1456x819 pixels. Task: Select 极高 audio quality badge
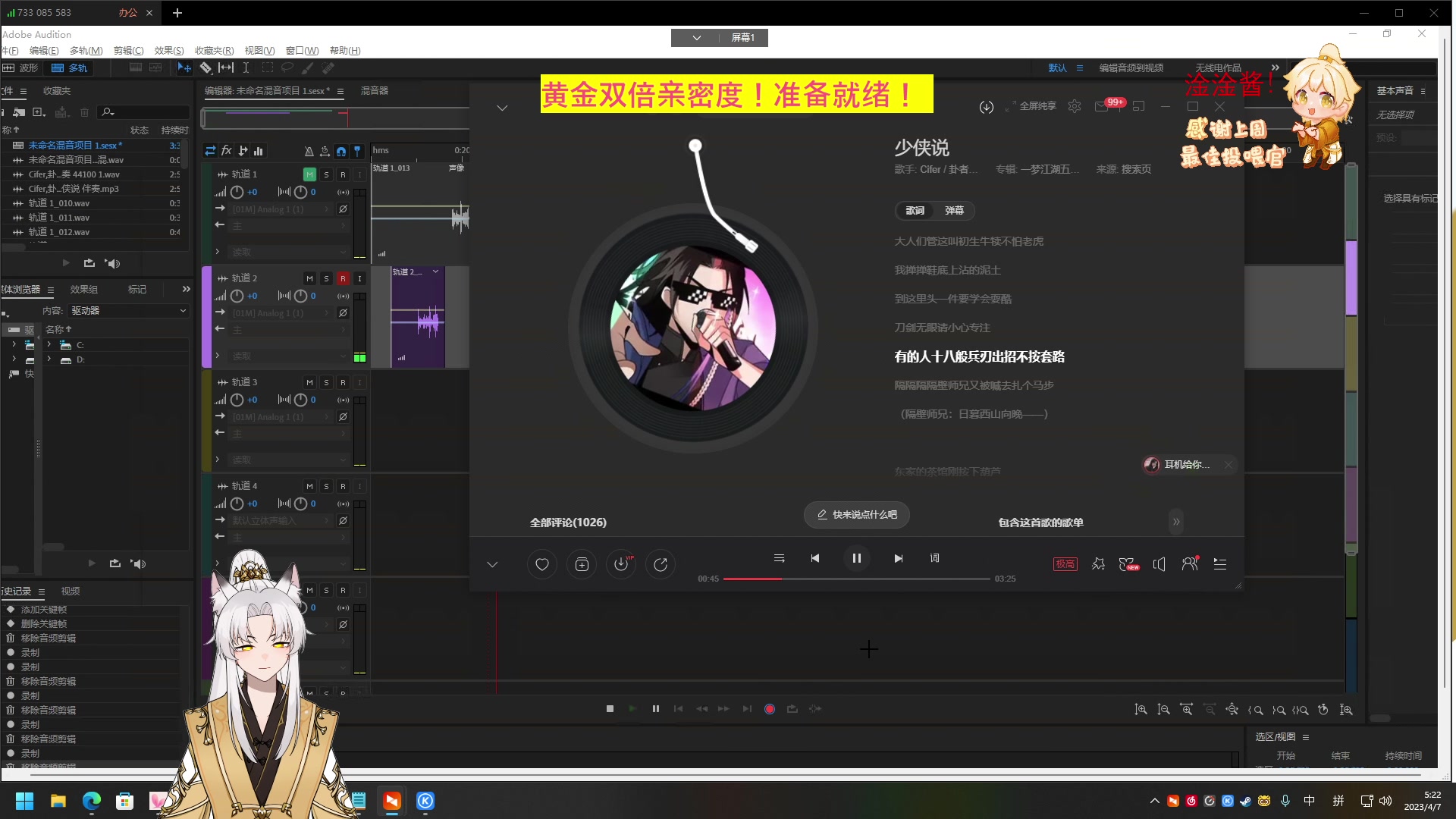pyautogui.click(x=1065, y=564)
